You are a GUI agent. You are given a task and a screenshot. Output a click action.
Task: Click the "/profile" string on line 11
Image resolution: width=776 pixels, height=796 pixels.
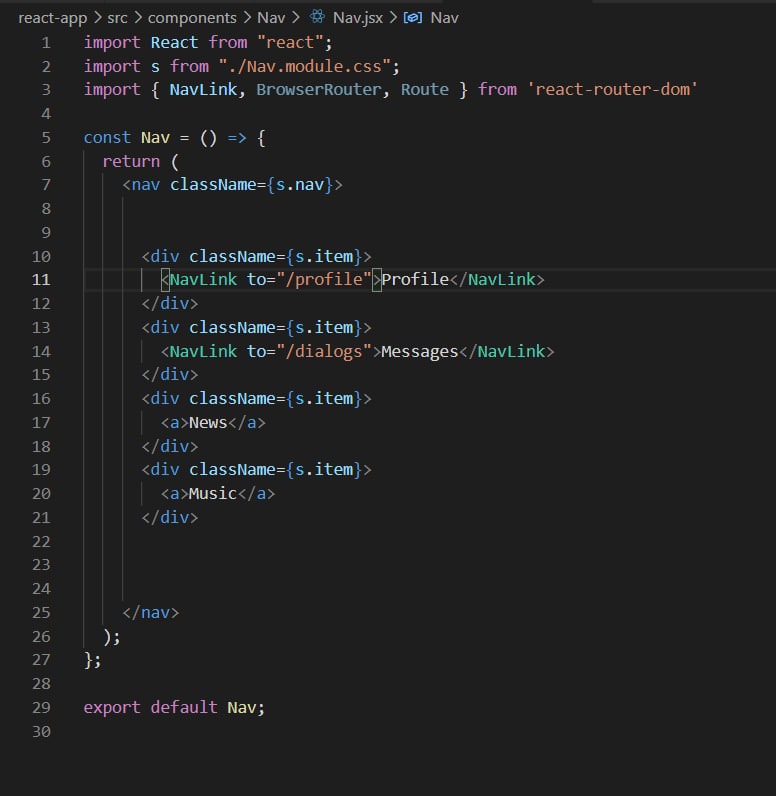[324, 279]
